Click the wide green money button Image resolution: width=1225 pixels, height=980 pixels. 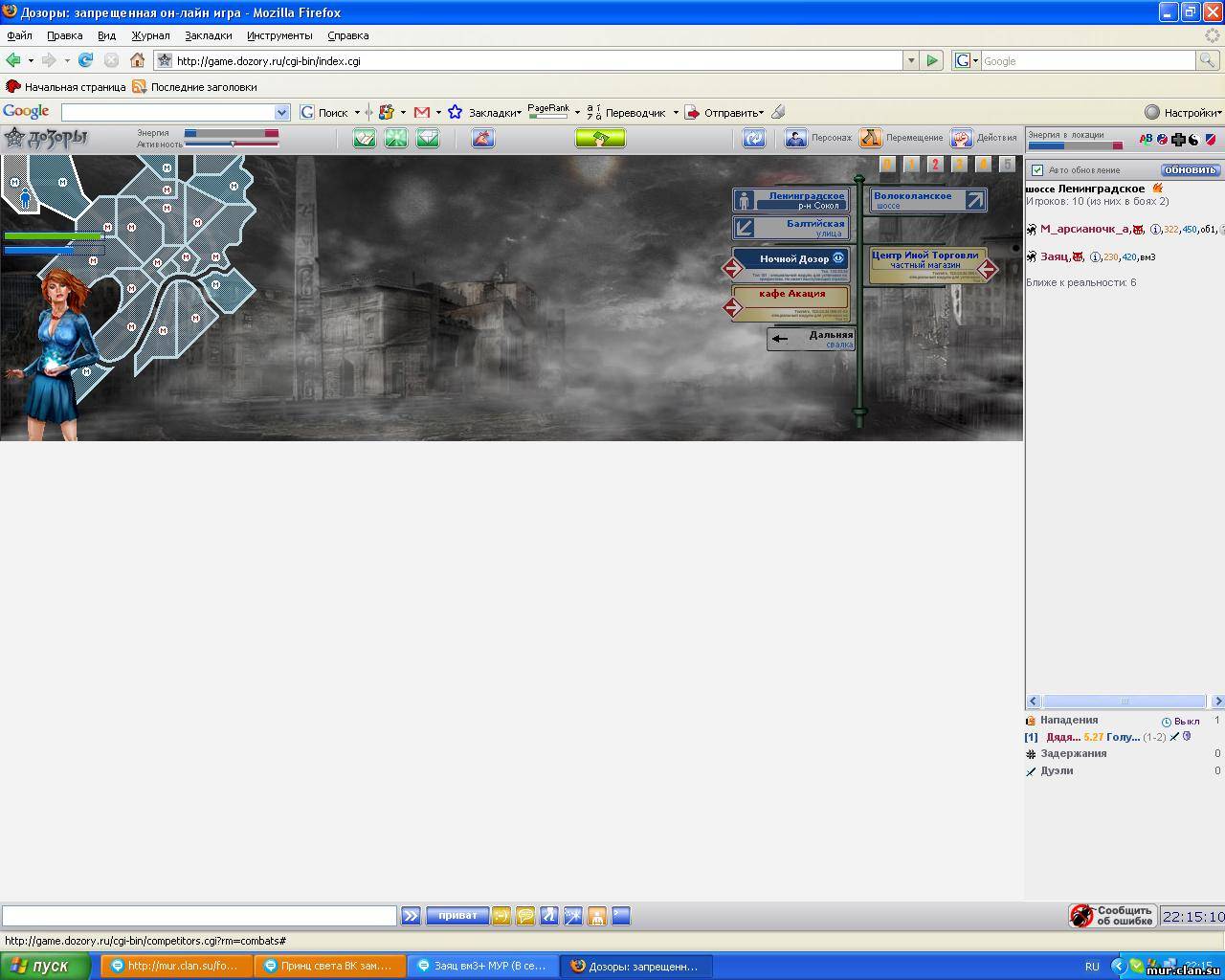coord(600,139)
